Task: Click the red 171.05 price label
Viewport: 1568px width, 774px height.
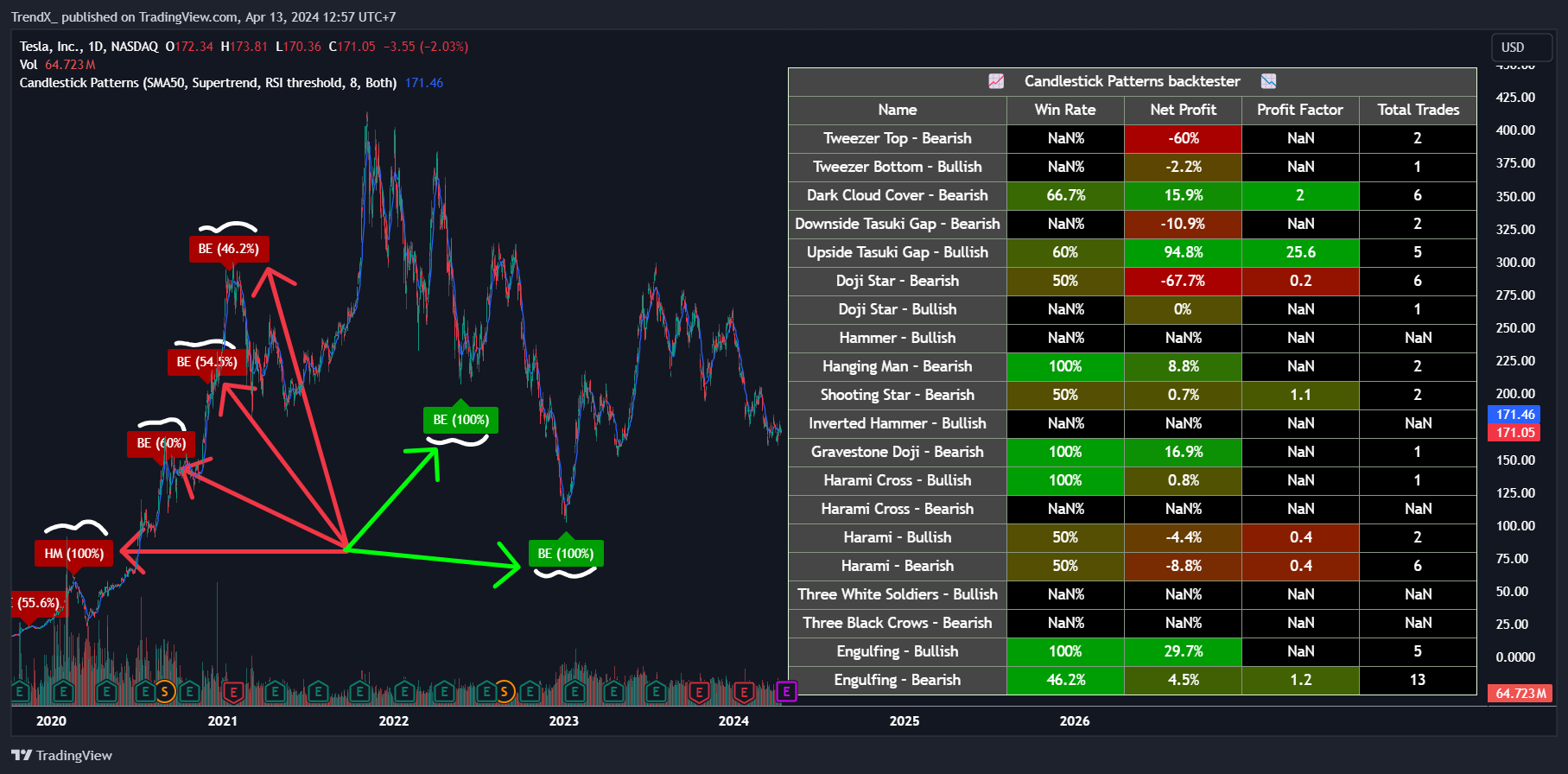Action: [x=1515, y=433]
